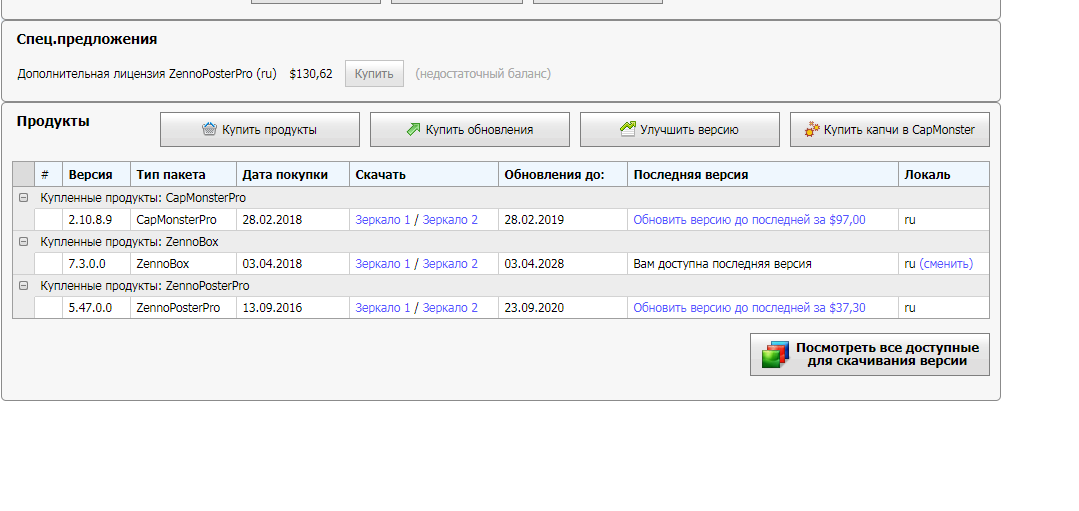
Task: Click the green arrow icon on Купить обновления
Action: pyautogui.click(x=413, y=129)
